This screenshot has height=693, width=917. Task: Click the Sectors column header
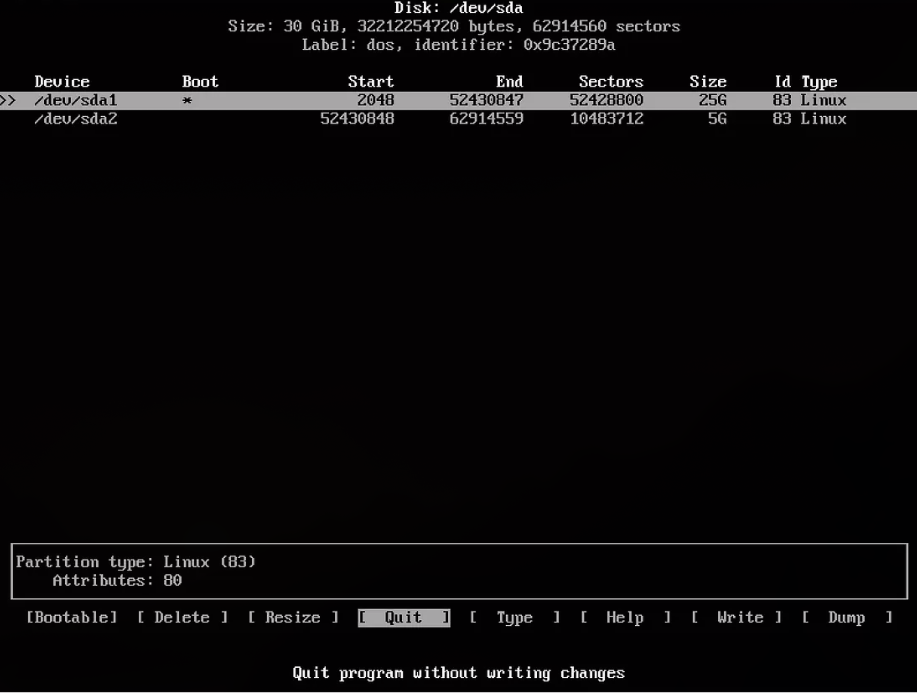click(611, 82)
